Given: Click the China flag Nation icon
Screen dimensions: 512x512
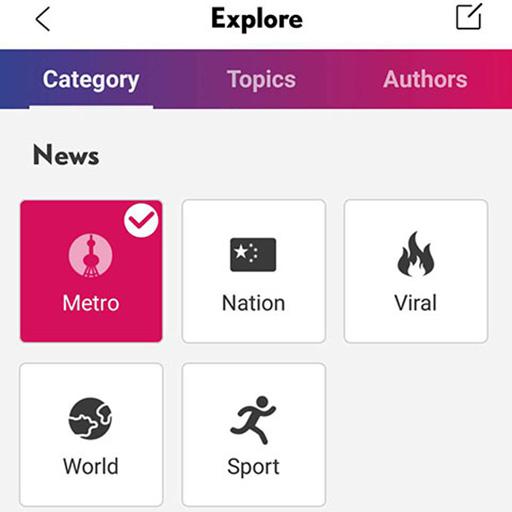Looking at the screenshot, I should 253,255.
